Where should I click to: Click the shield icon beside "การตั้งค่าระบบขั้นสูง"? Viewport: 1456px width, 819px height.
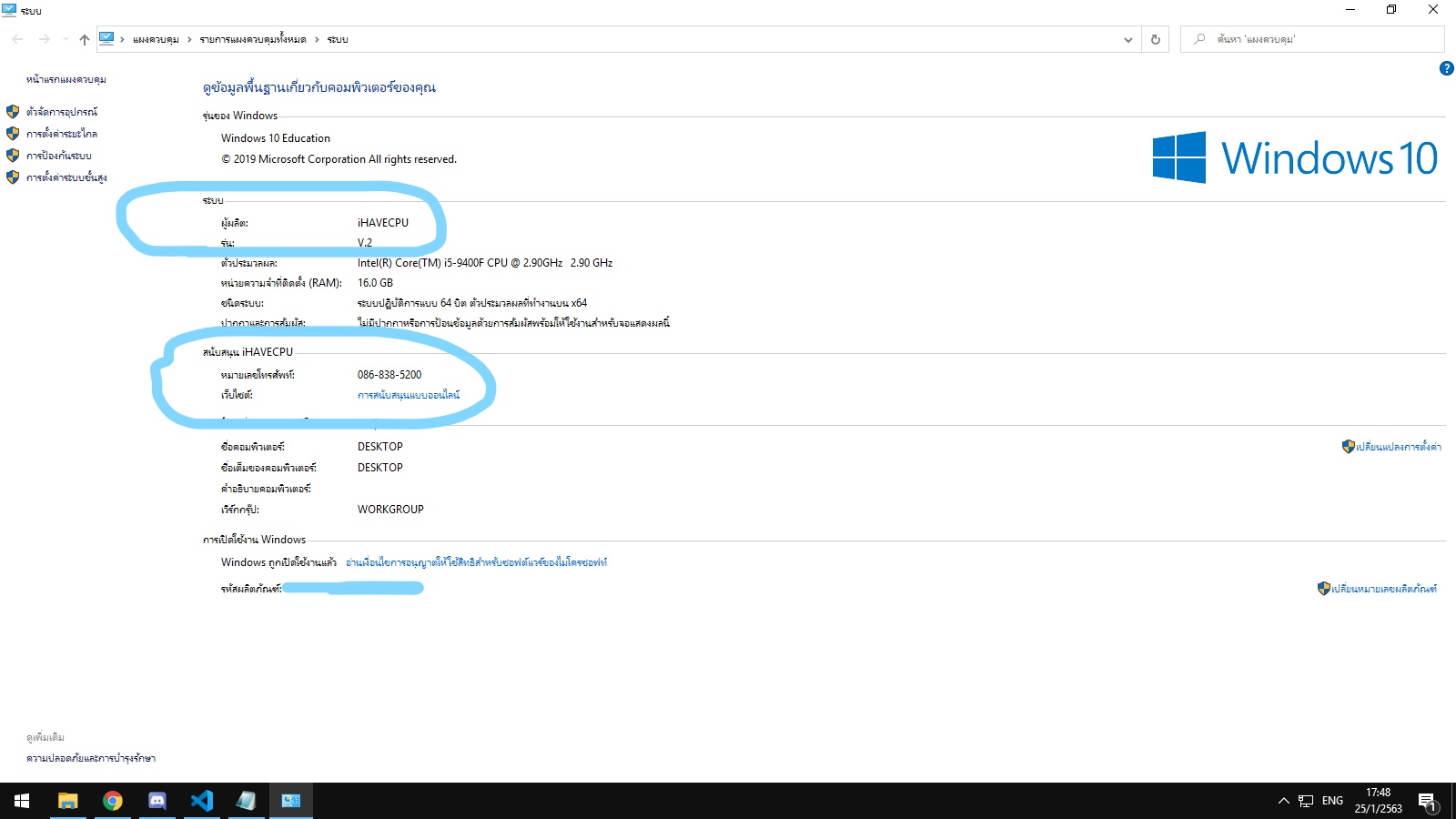pos(13,177)
